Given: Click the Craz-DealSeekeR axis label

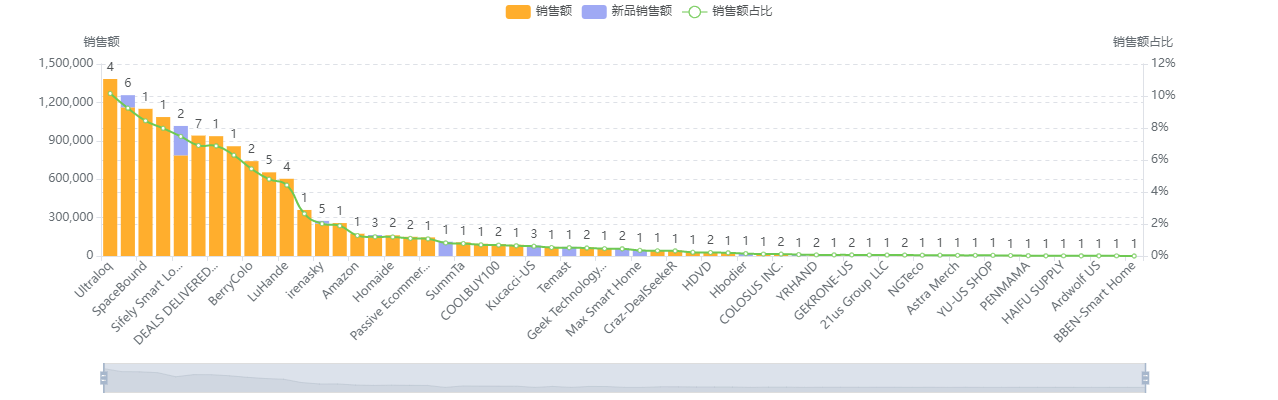Looking at the screenshot, I should (640, 298).
